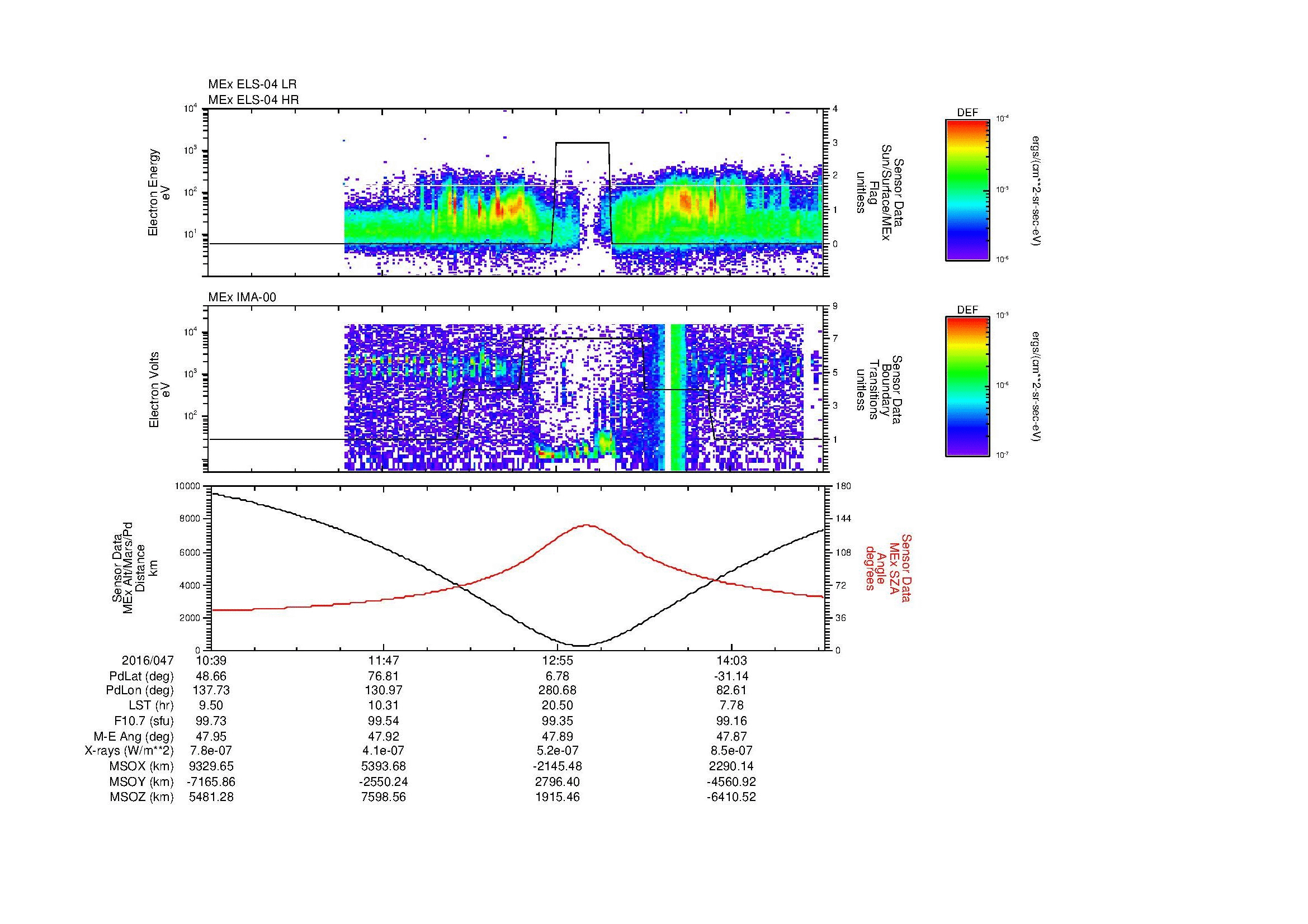Click the 14:03 time tick label
Image resolution: width=1308 pixels, height=924 pixels.
click(731, 660)
